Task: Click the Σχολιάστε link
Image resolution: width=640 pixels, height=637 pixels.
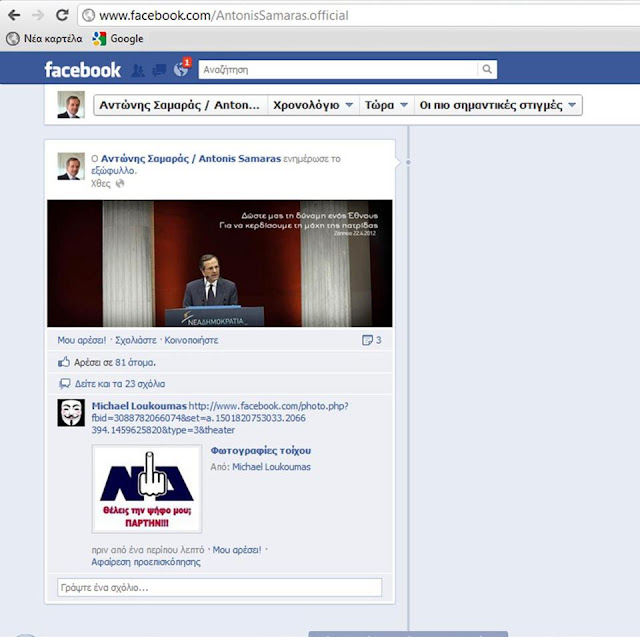Action: (136, 340)
